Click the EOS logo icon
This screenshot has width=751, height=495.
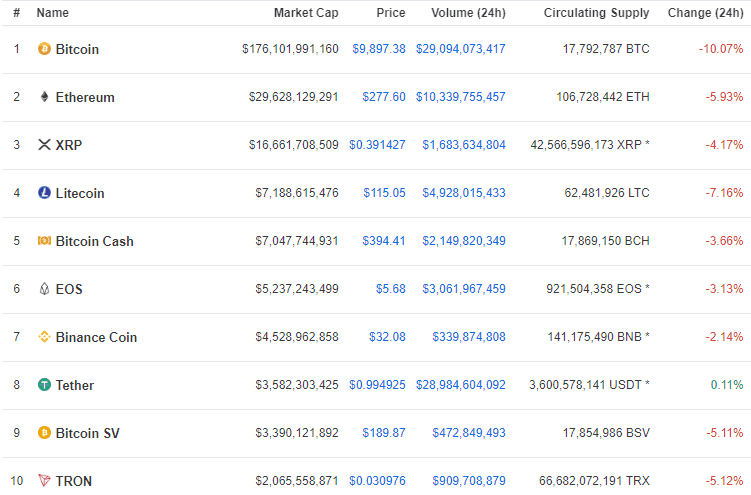44,289
